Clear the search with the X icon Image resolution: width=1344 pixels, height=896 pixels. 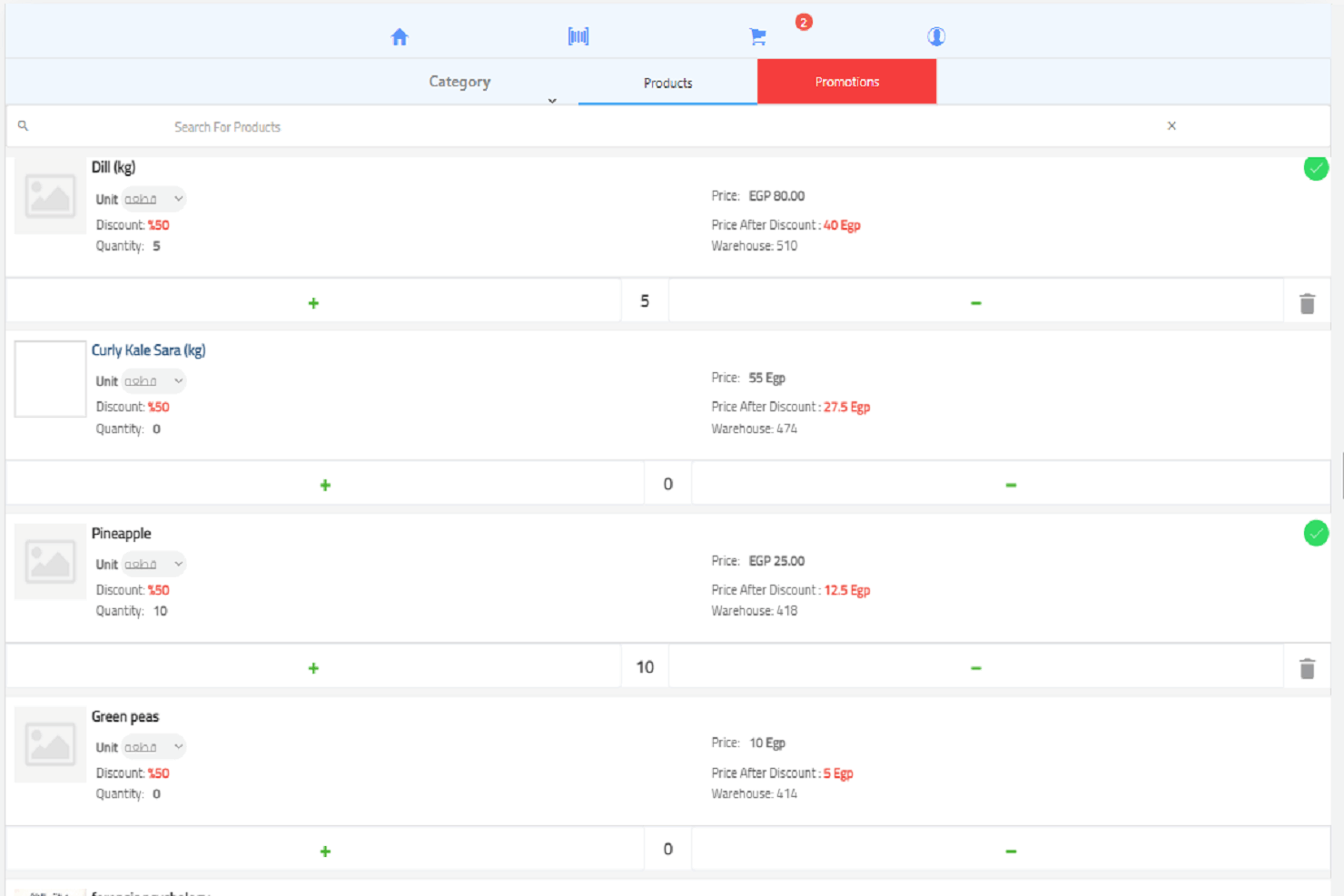tap(1171, 125)
